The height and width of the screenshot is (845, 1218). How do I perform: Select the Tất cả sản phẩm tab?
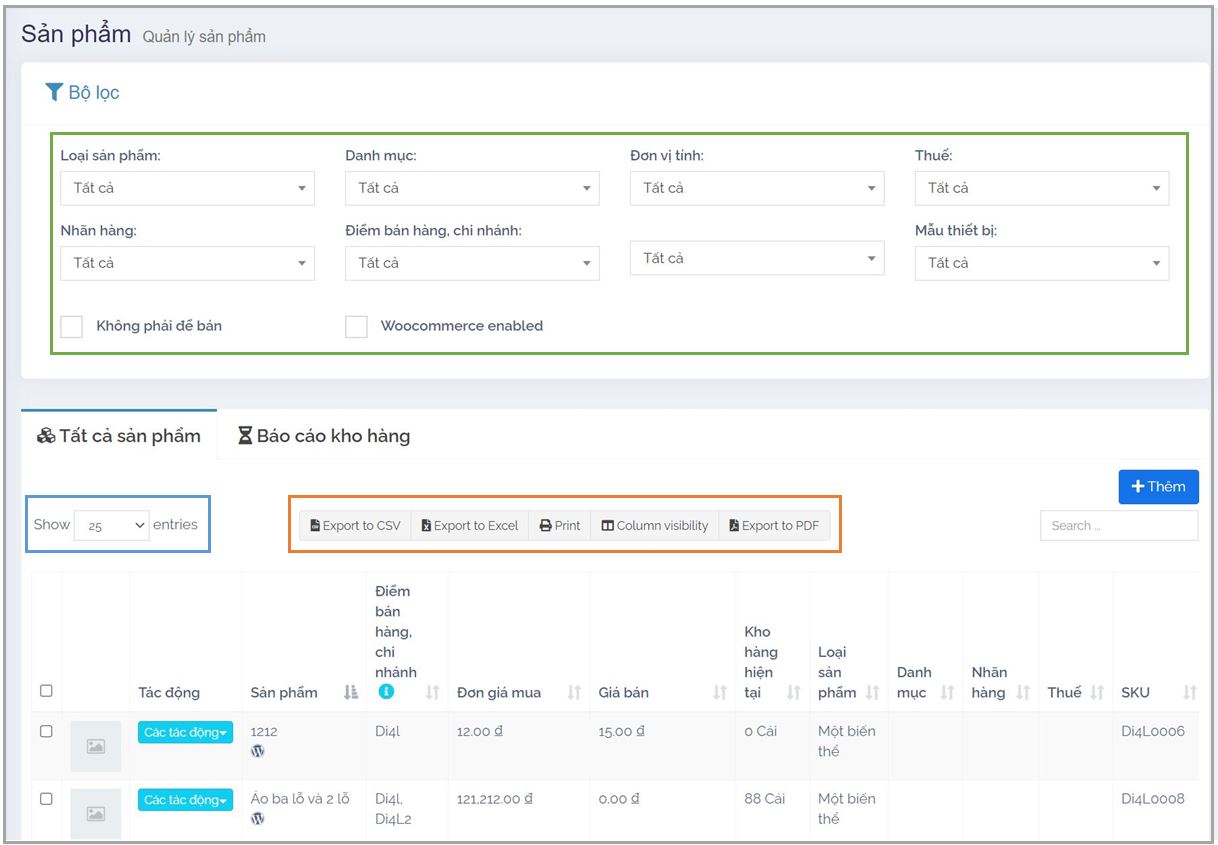[x=119, y=436]
